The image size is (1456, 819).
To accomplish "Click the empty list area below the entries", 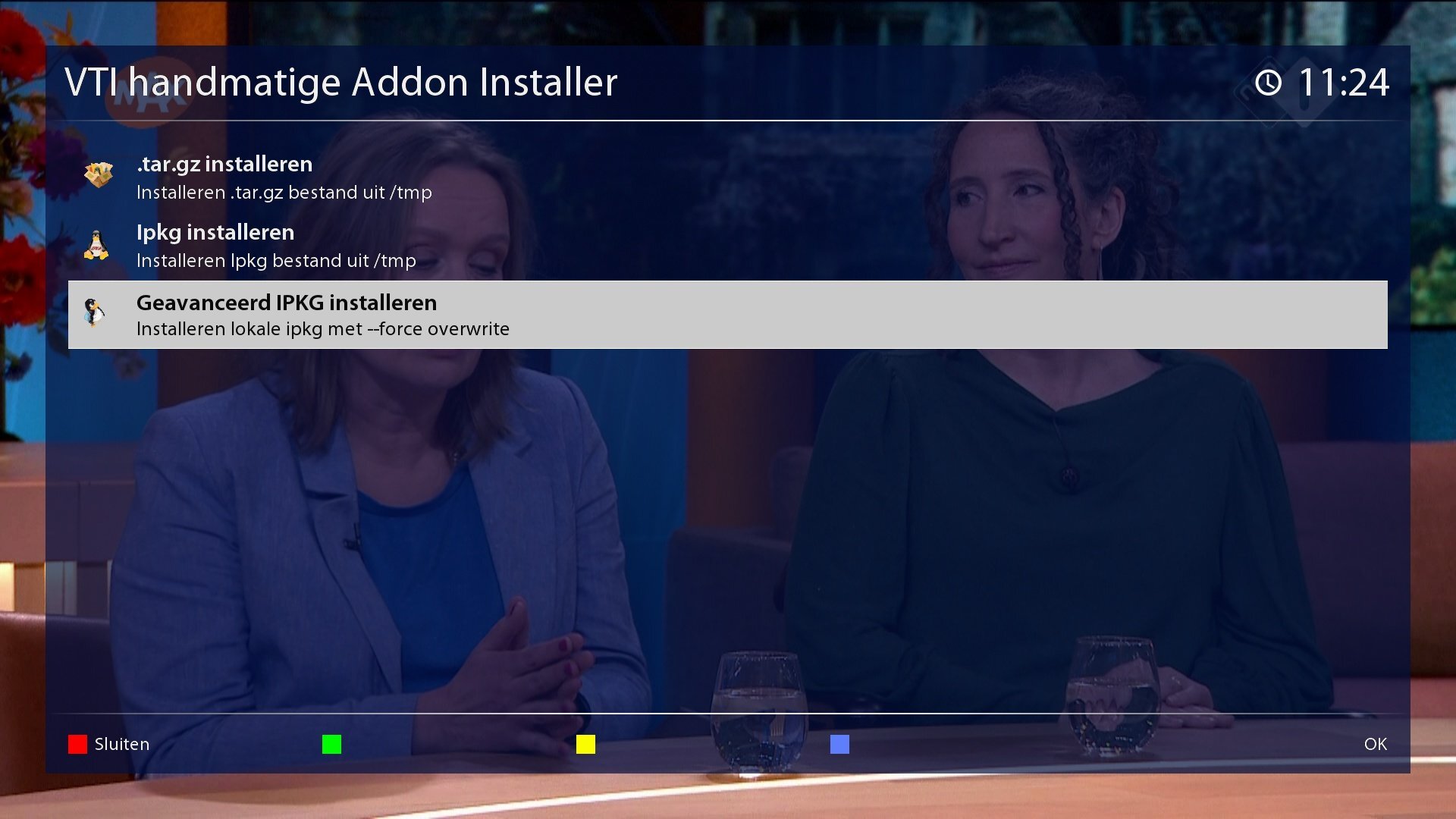I will (728, 531).
